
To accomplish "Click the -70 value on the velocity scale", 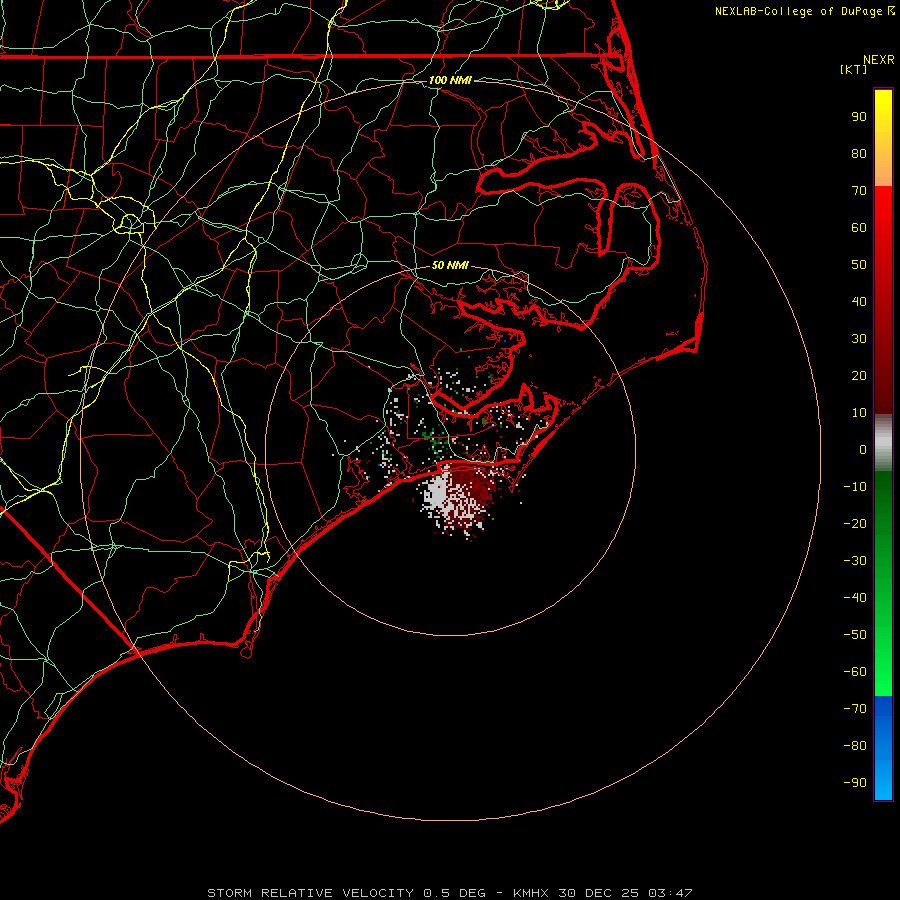I will click(x=855, y=708).
